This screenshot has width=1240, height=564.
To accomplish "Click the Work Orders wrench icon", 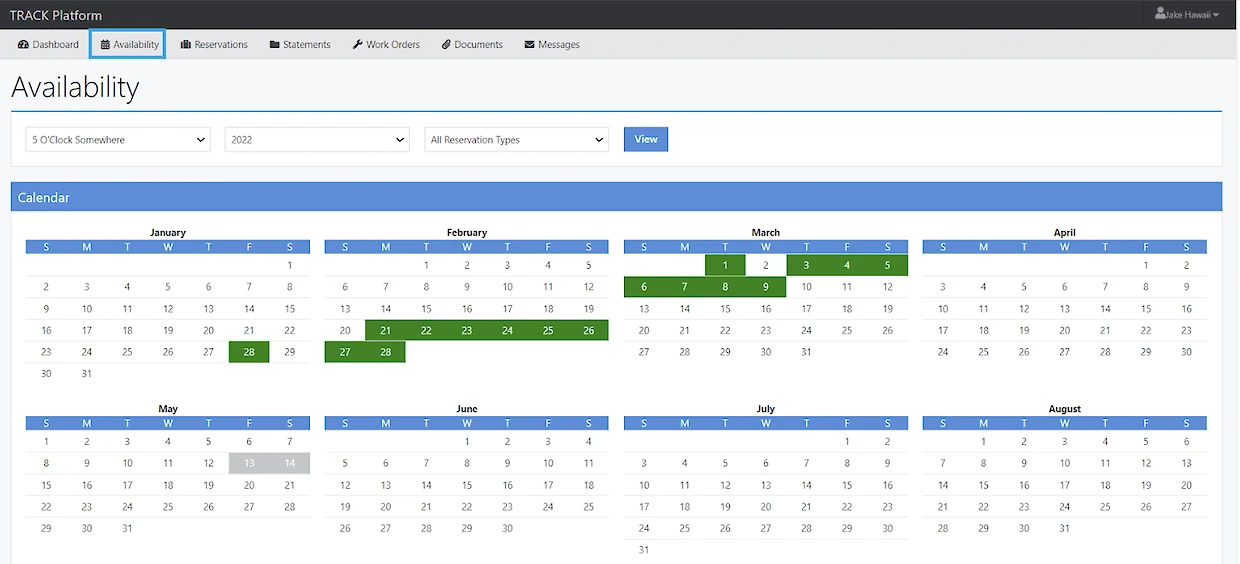I will [x=358, y=45].
